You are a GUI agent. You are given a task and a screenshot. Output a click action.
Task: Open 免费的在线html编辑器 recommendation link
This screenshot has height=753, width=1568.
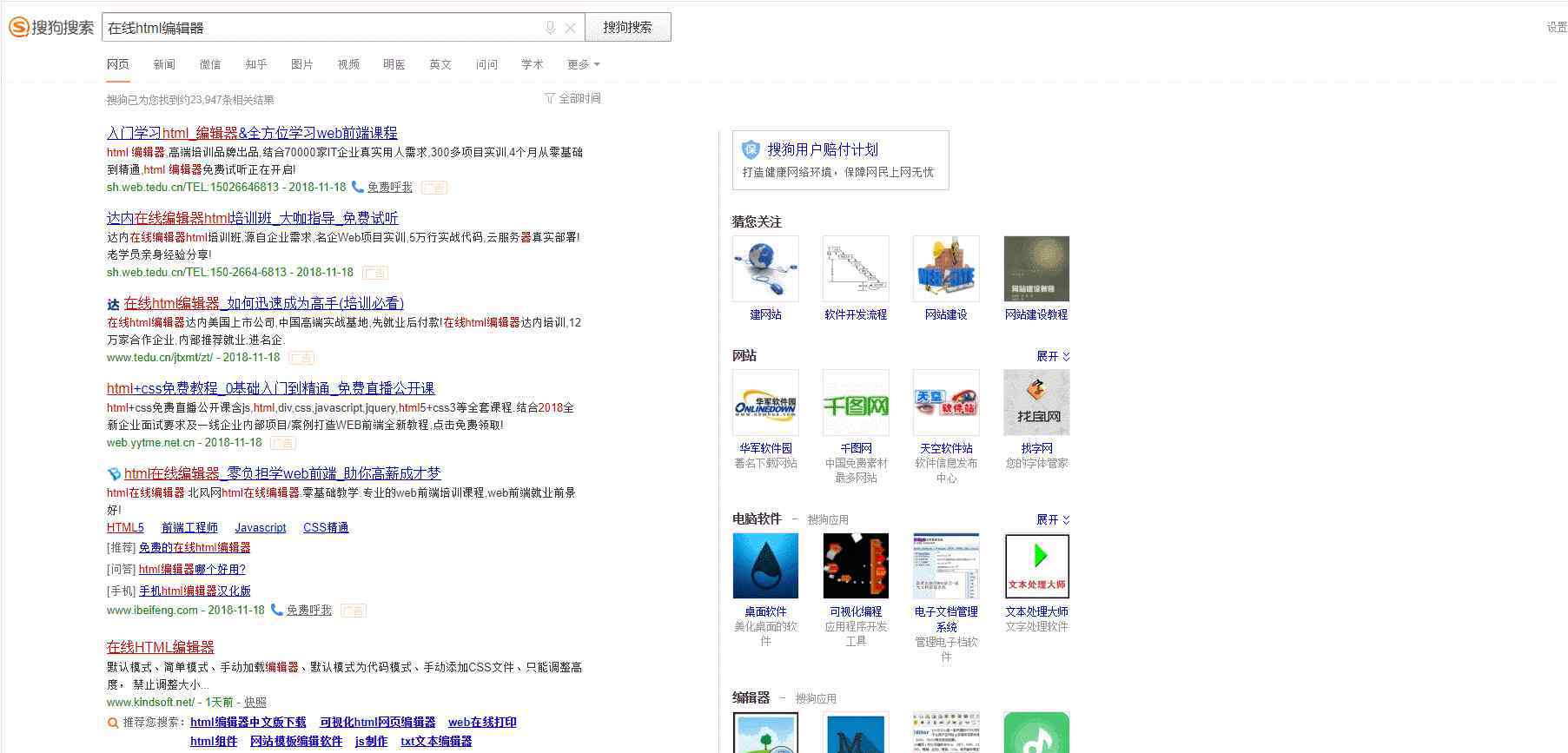coord(195,547)
